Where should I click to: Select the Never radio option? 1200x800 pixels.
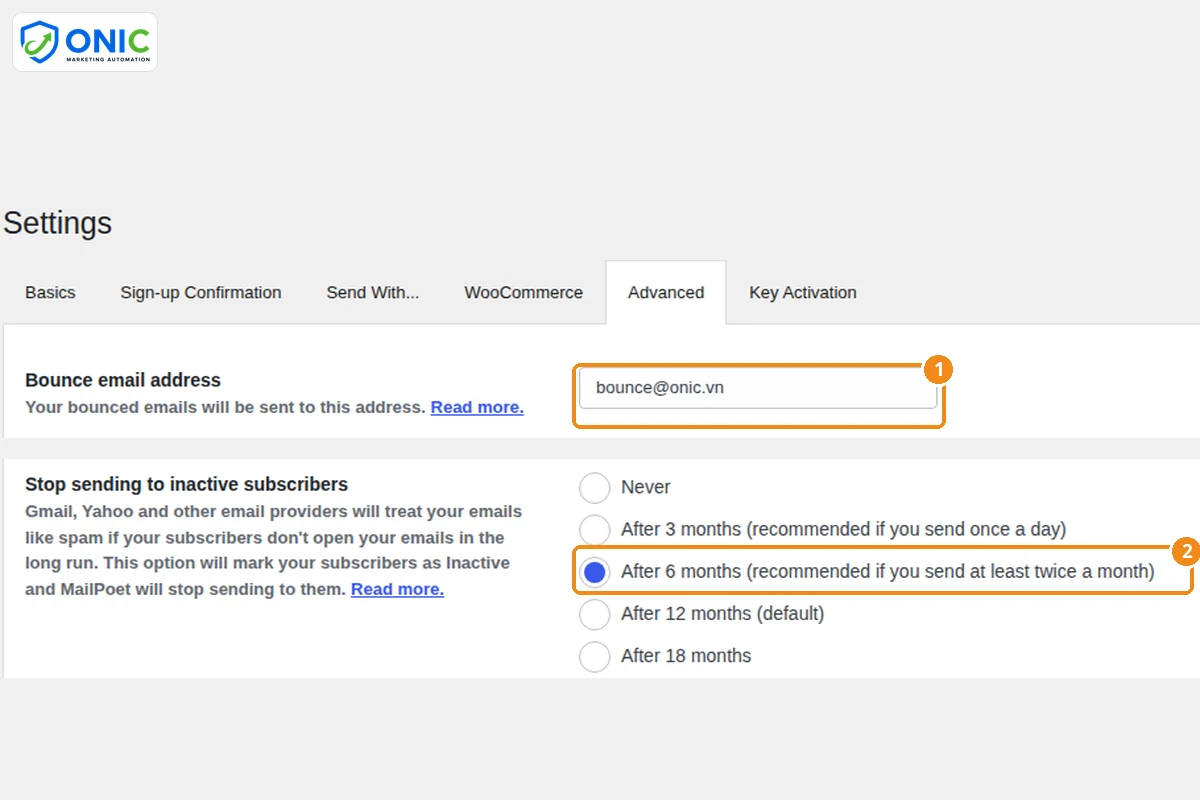click(594, 488)
